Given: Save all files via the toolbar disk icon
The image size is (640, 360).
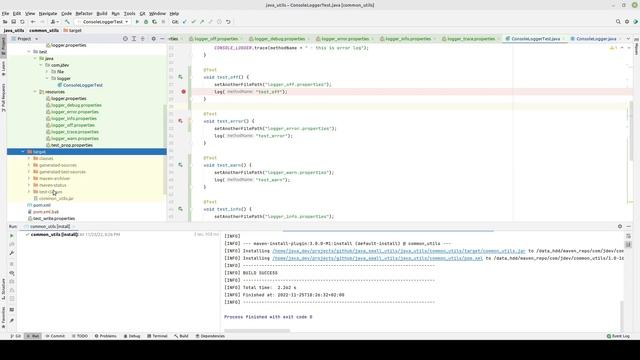Looking at the screenshot, I should pos(13,22).
